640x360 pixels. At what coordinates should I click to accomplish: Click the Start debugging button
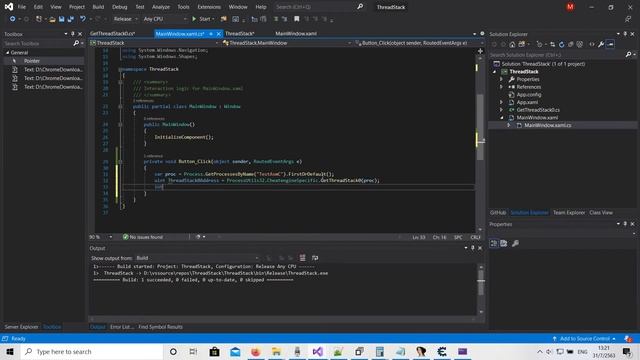(202, 19)
